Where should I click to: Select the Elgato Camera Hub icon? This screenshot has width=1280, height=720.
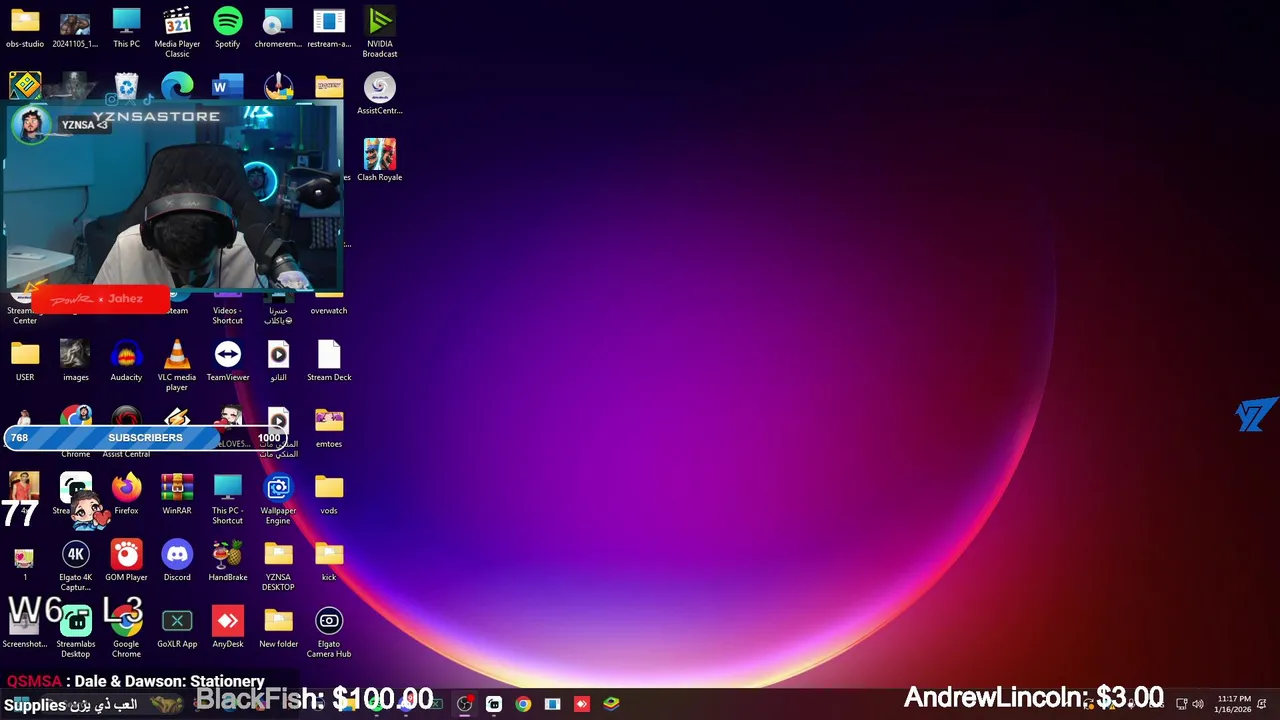[329, 633]
